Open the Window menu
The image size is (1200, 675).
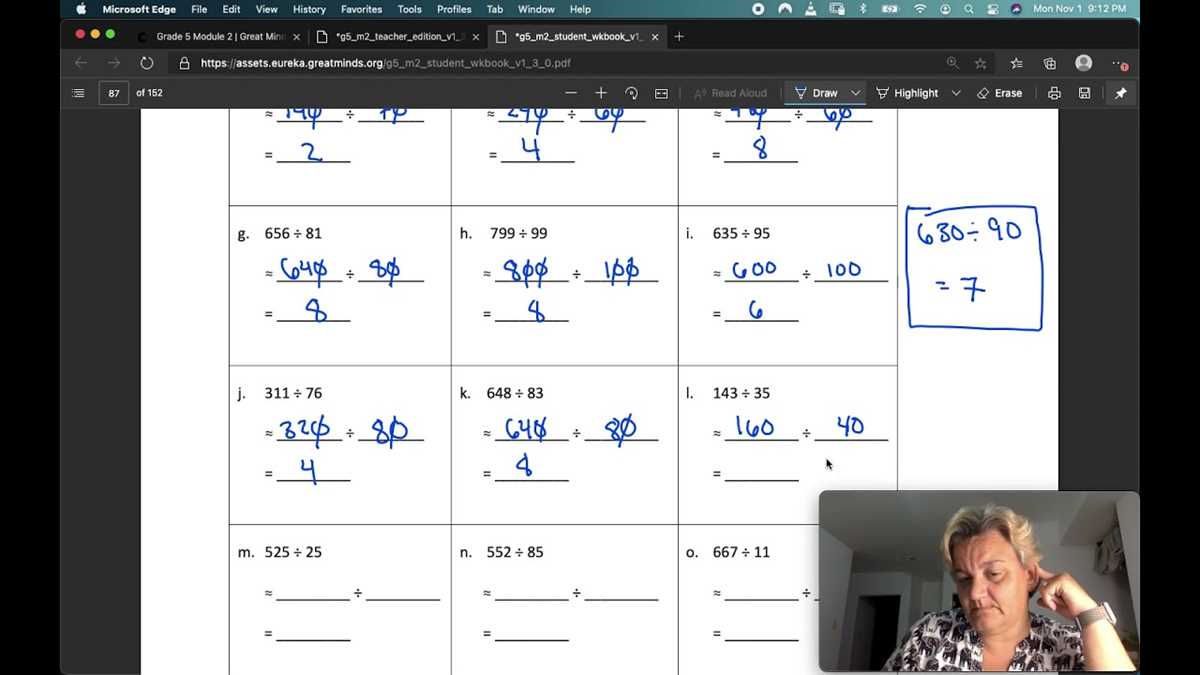pyautogui.click(x=536, y=9)
